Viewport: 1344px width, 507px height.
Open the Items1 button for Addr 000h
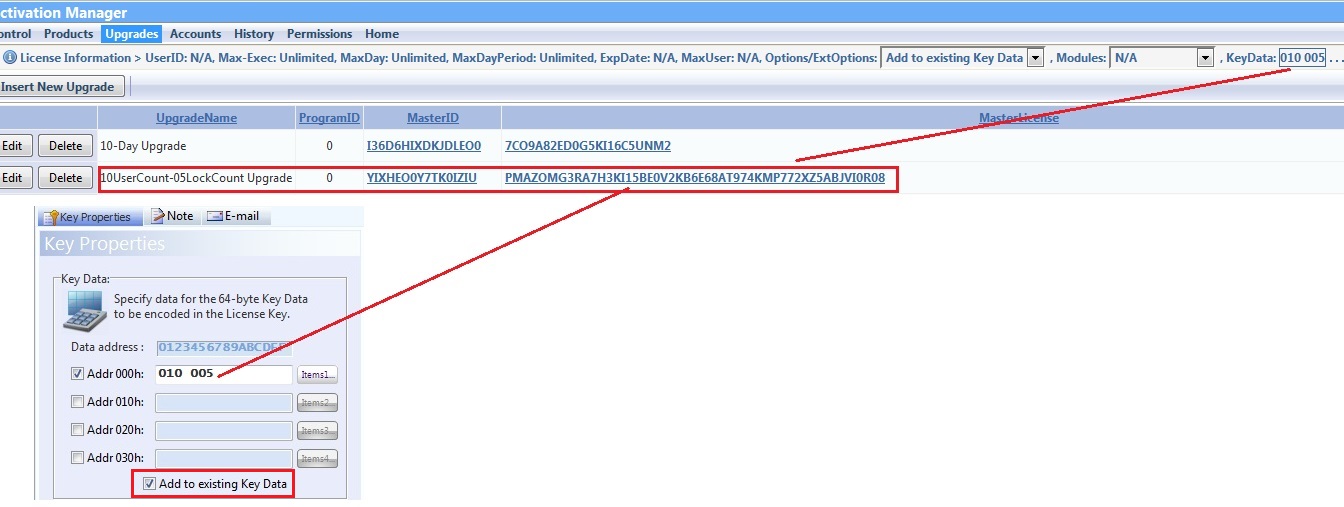(x=316, y=375)
